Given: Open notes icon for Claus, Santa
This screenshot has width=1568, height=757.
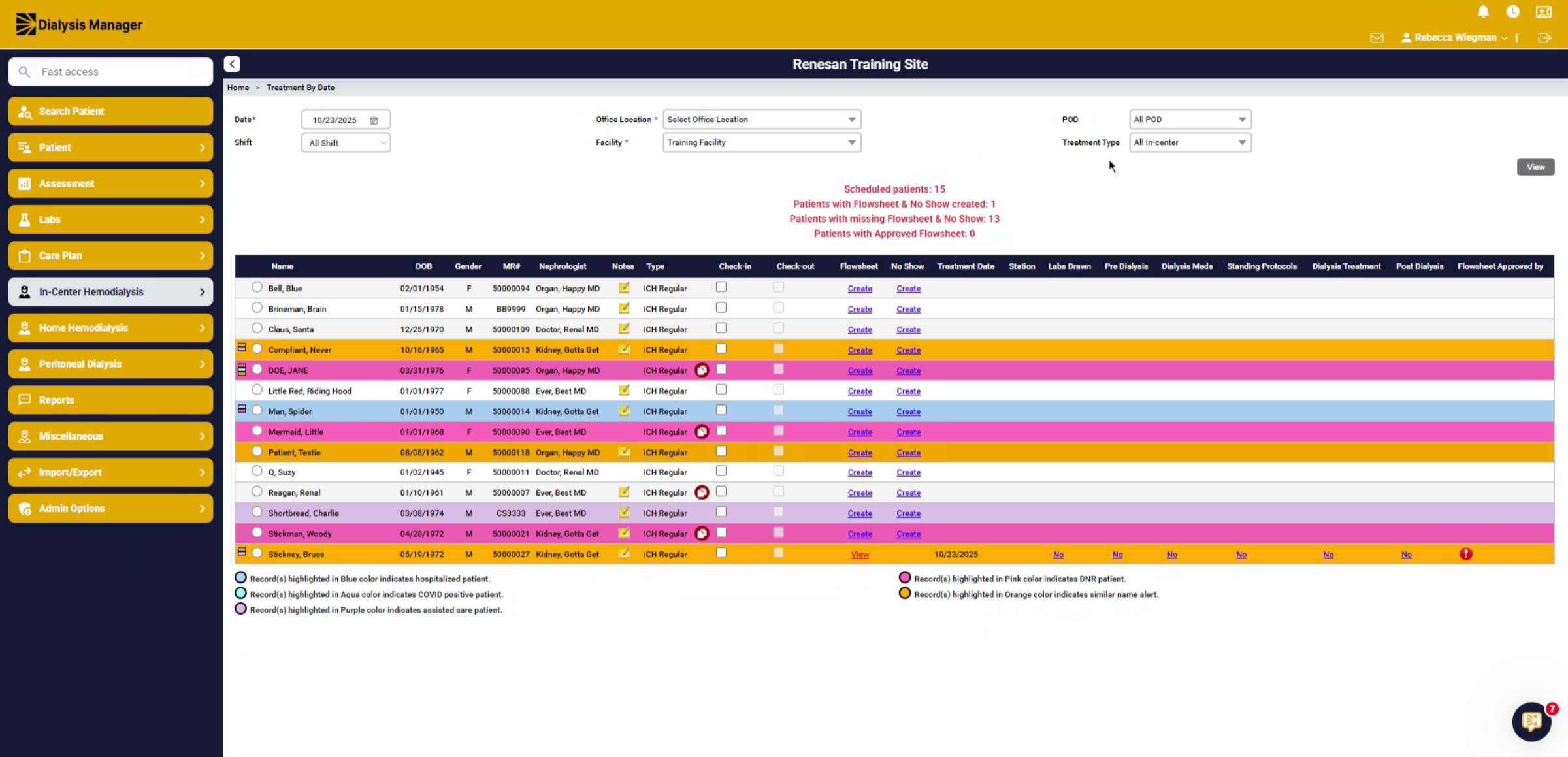Looking at the screenshot, I should tap(624, 329).
